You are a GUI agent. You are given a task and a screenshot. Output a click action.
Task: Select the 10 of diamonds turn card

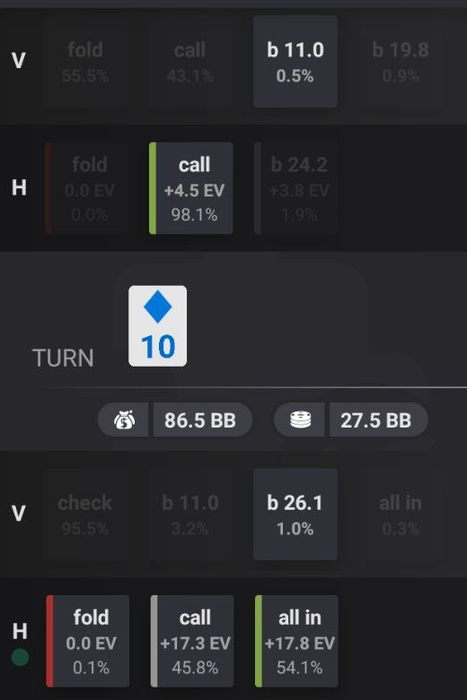[x=158, y=326]
